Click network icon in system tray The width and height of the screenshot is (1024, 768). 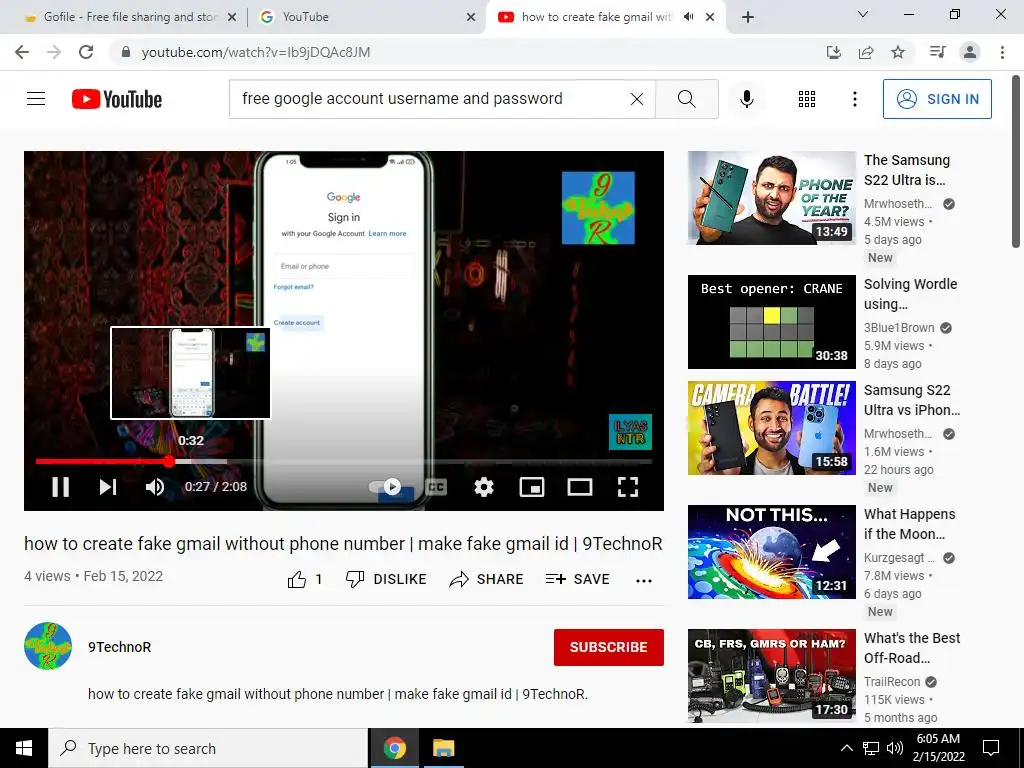pos(871,748)
